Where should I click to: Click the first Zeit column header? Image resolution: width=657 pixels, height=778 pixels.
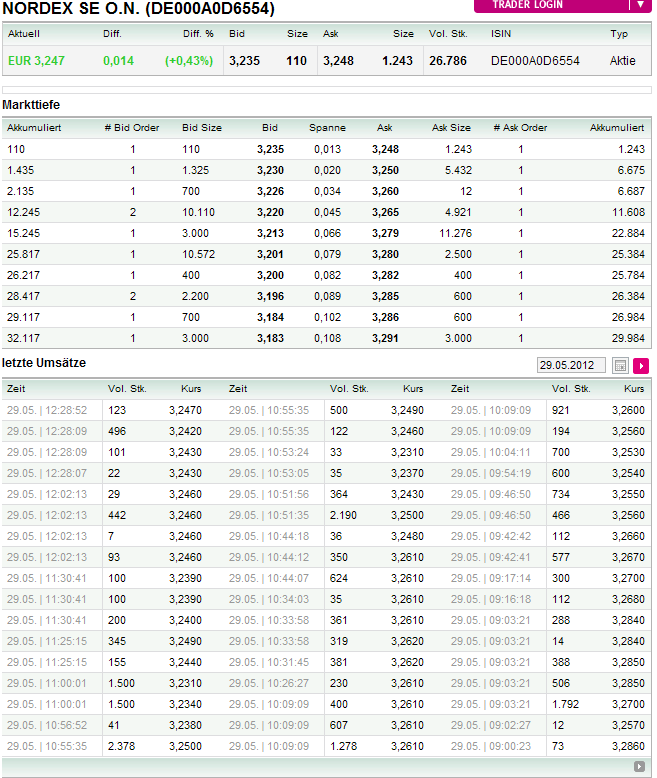point(17,388)
